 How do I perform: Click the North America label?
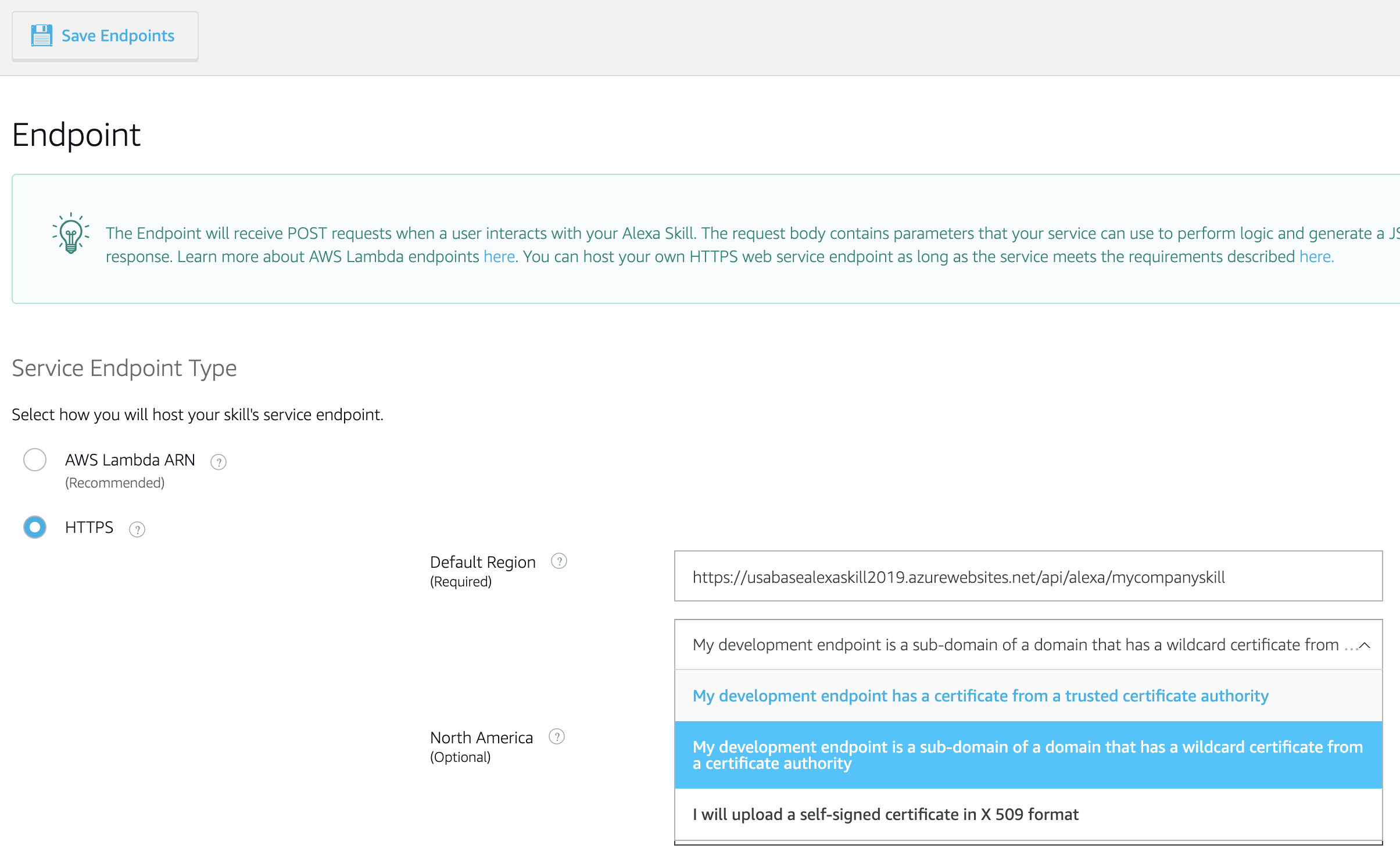click(481, 737)
